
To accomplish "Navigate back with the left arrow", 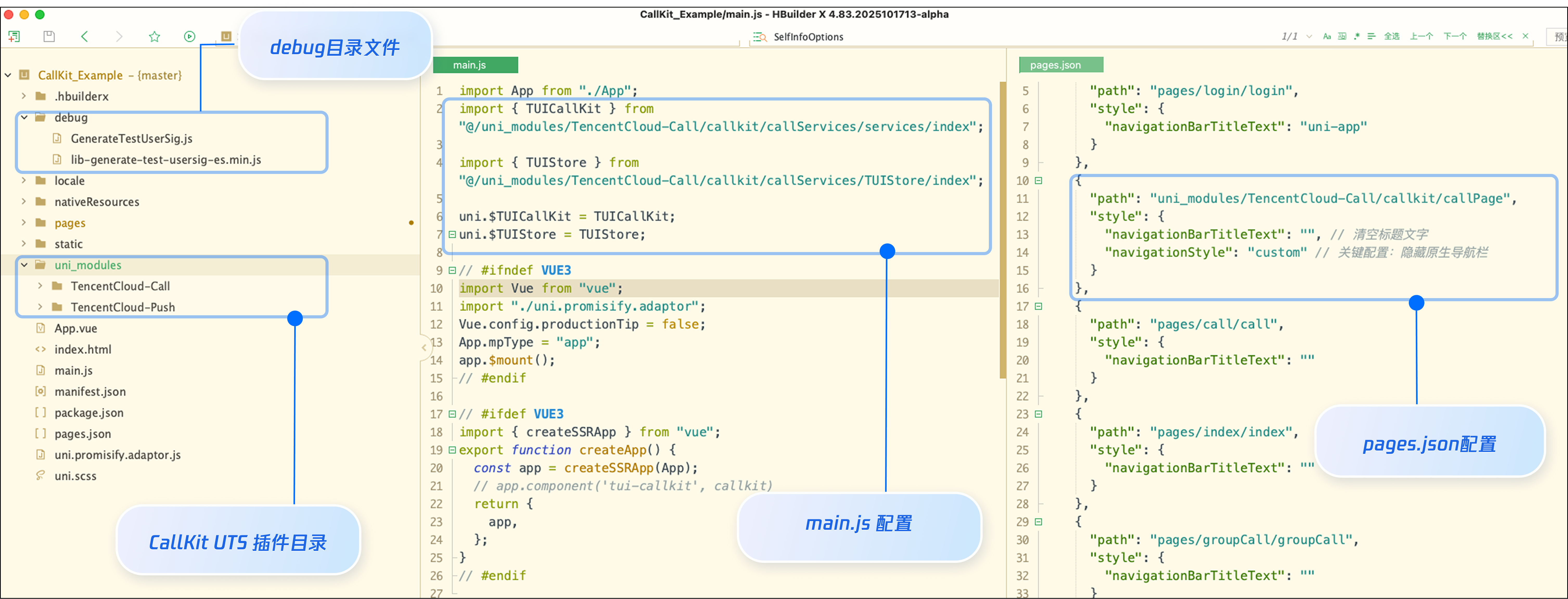I will (x=85, y=36).
